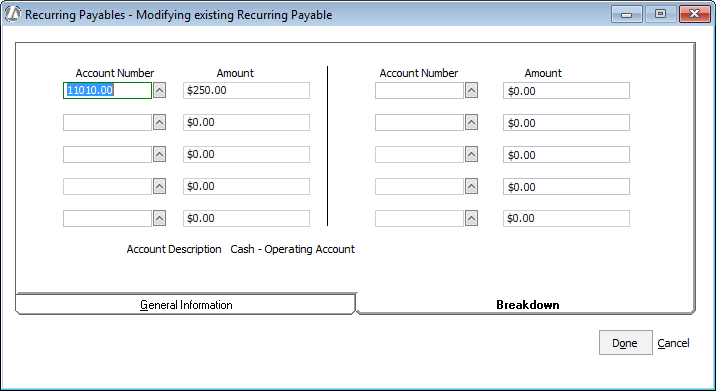Open lookup arrow for fourth right account row
The image size is (716, 391).
[x=472, y=186]
